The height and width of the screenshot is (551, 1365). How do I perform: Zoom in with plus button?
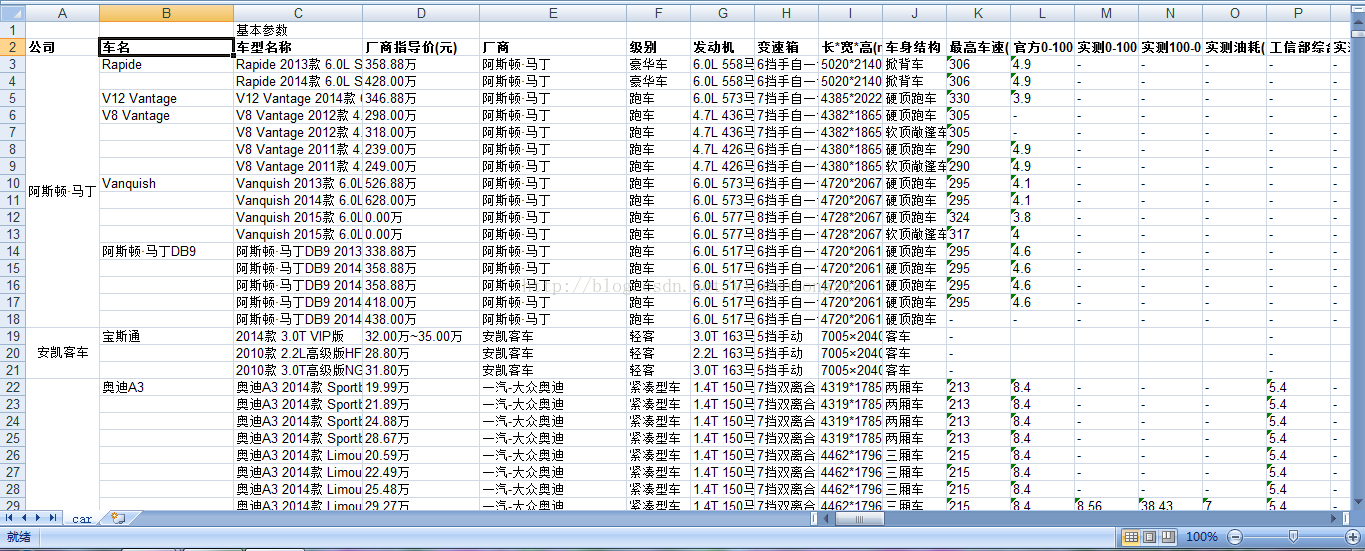click(x=1353, y=537)
